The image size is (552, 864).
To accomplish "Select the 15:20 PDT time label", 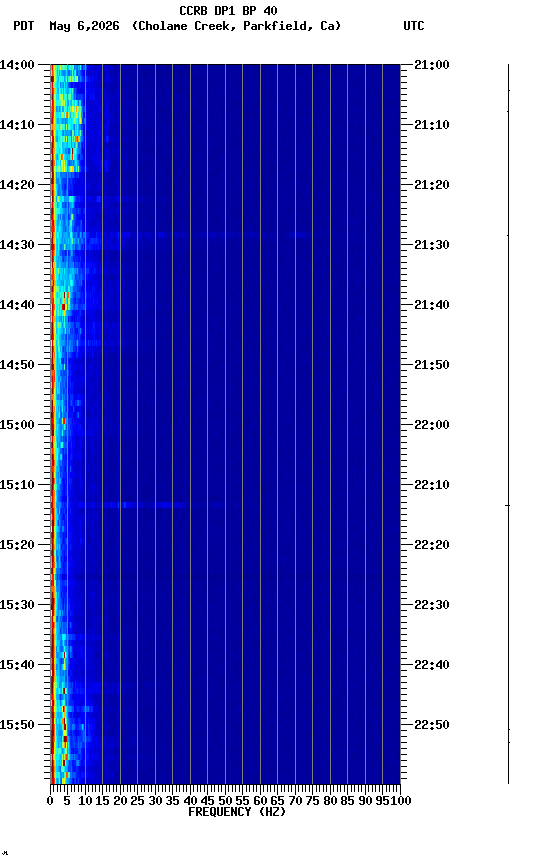I will coord(17,545).
